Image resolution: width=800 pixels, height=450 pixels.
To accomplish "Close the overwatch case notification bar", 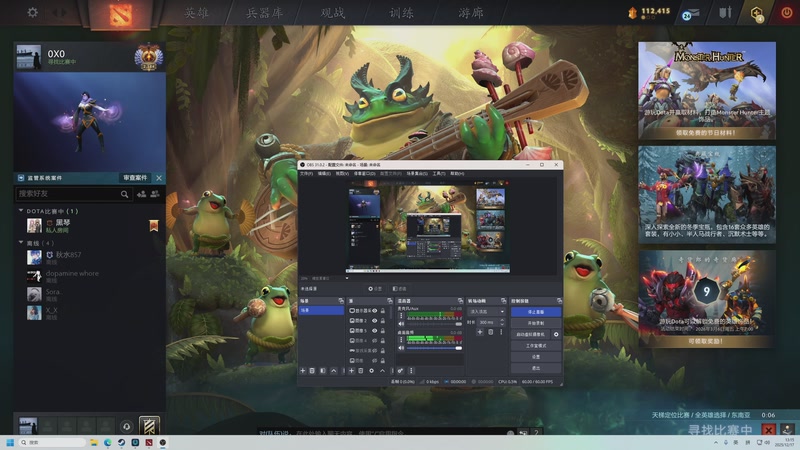I will click(x=159, y=178).
